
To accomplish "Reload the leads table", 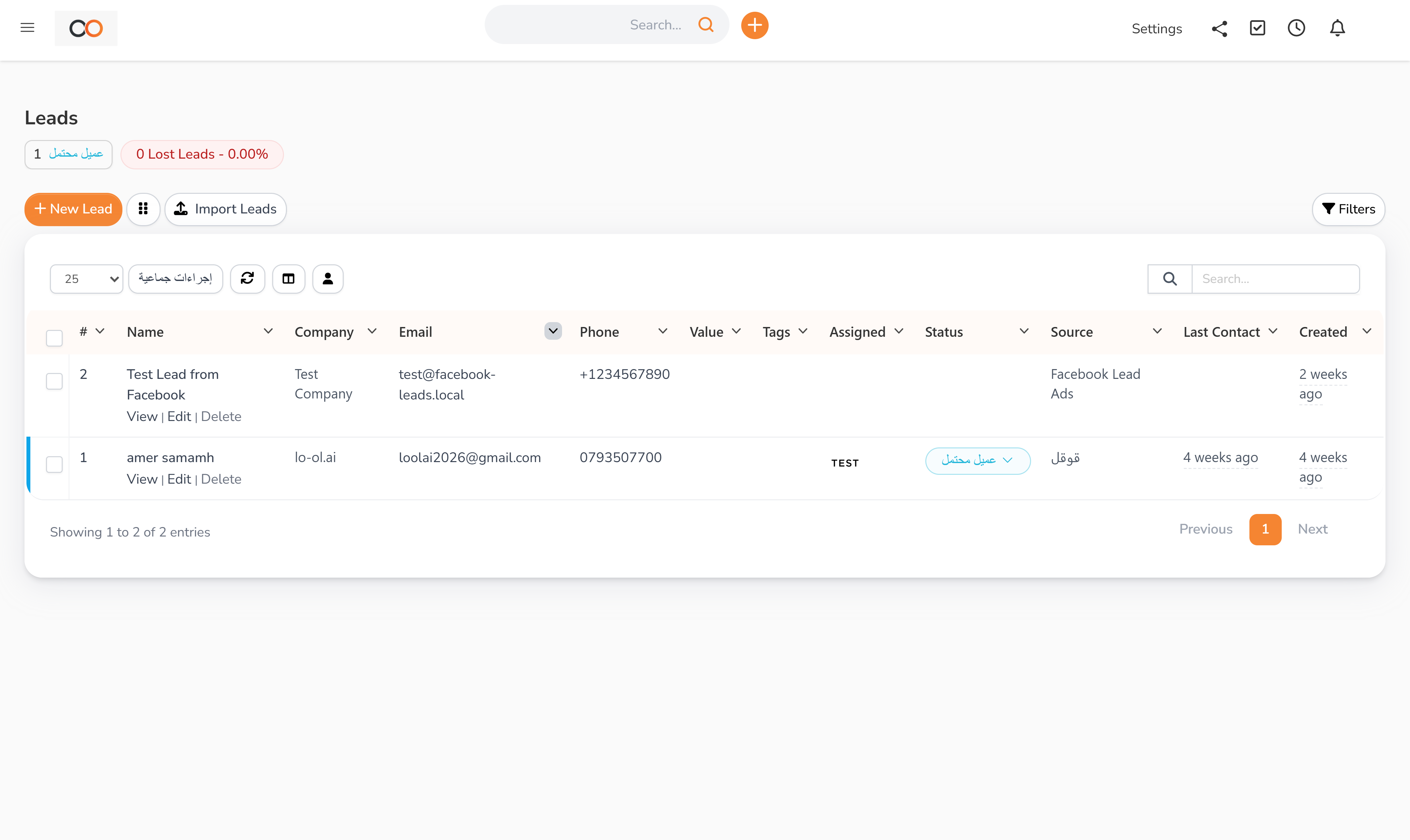I will [247, 278].
